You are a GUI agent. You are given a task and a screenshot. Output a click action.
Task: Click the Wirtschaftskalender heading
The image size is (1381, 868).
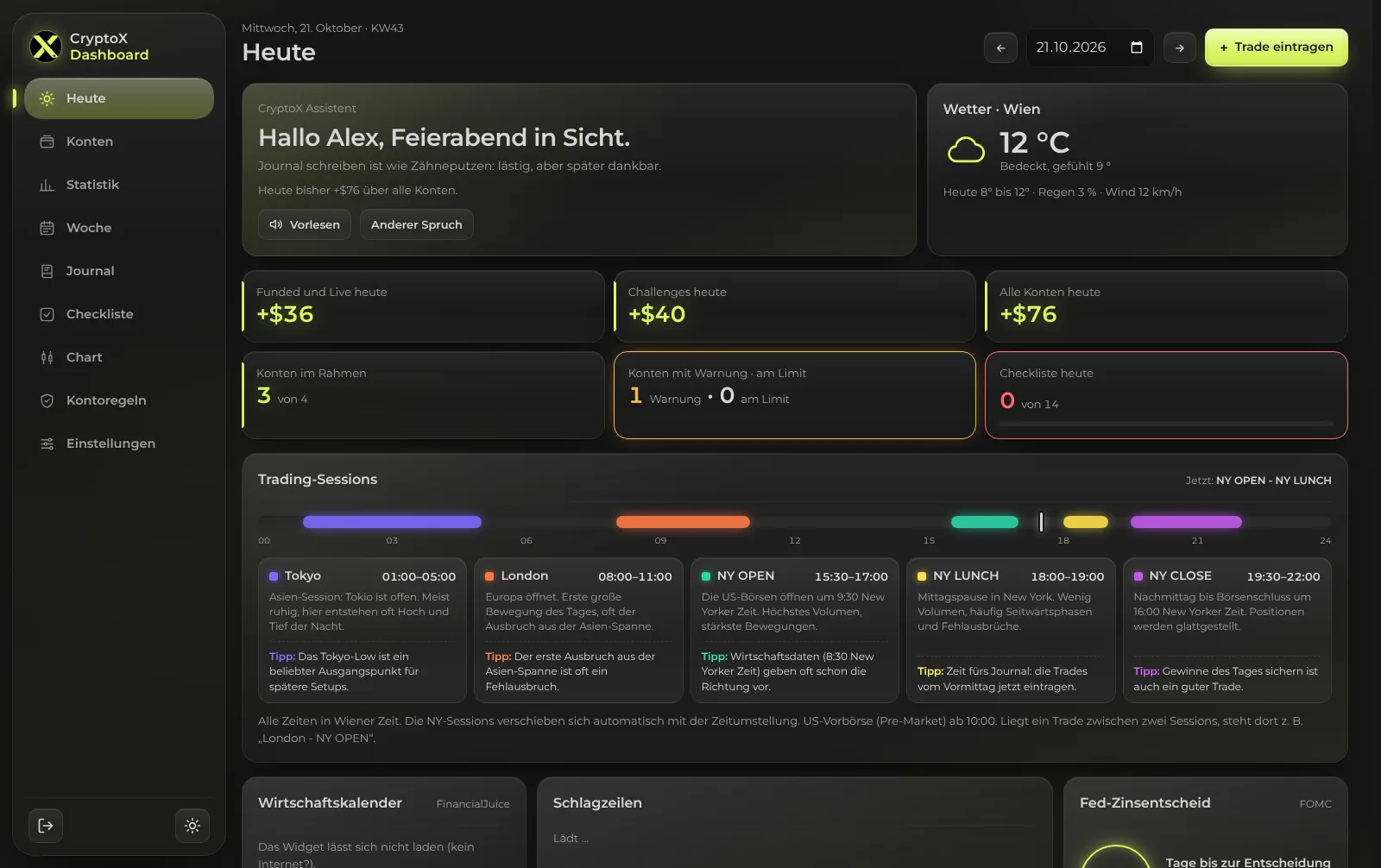(330, 803)
